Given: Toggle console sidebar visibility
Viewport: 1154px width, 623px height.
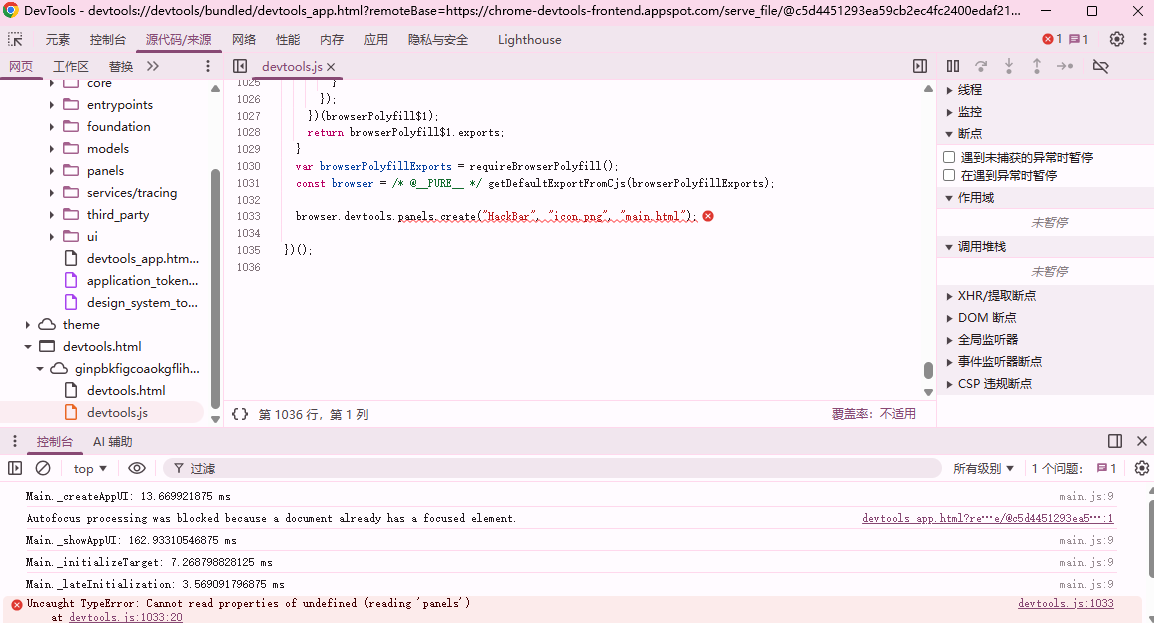Looking at the screenshot, I should click(15, 469).
